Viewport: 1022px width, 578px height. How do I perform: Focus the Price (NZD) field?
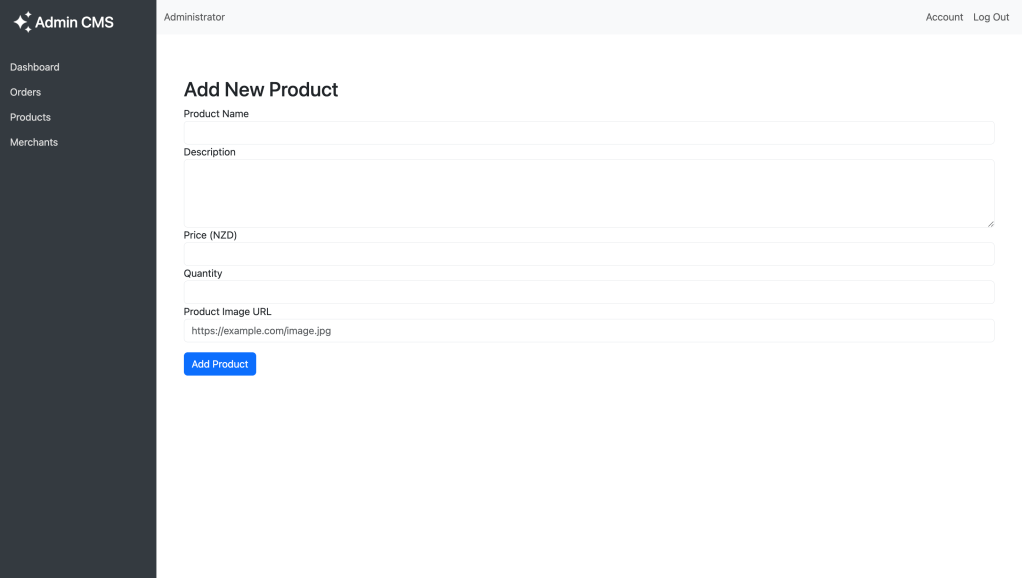pos(588,254)
